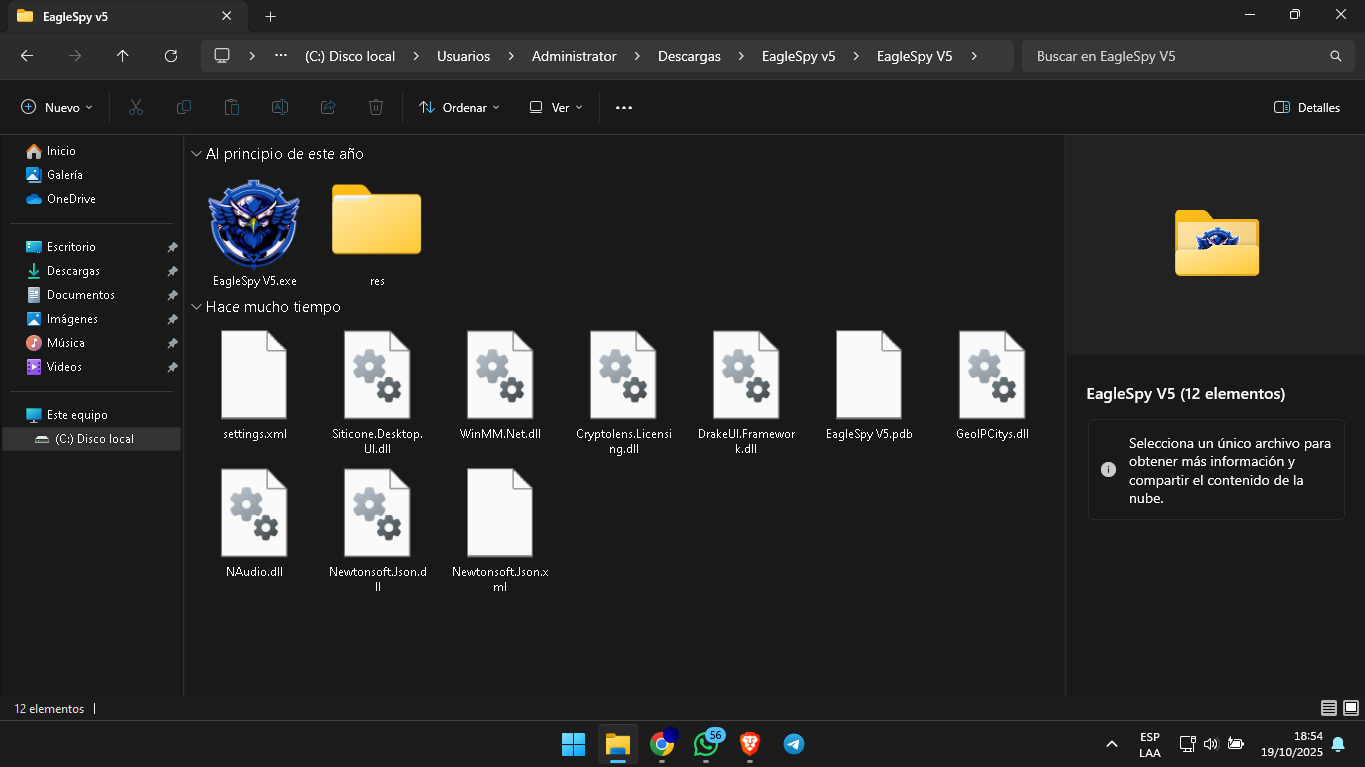Image resolution: width=1365 pixels, height=767 pixels.
Task: Open the Brave browser from the taskbar
Action: tap(750, 744)
